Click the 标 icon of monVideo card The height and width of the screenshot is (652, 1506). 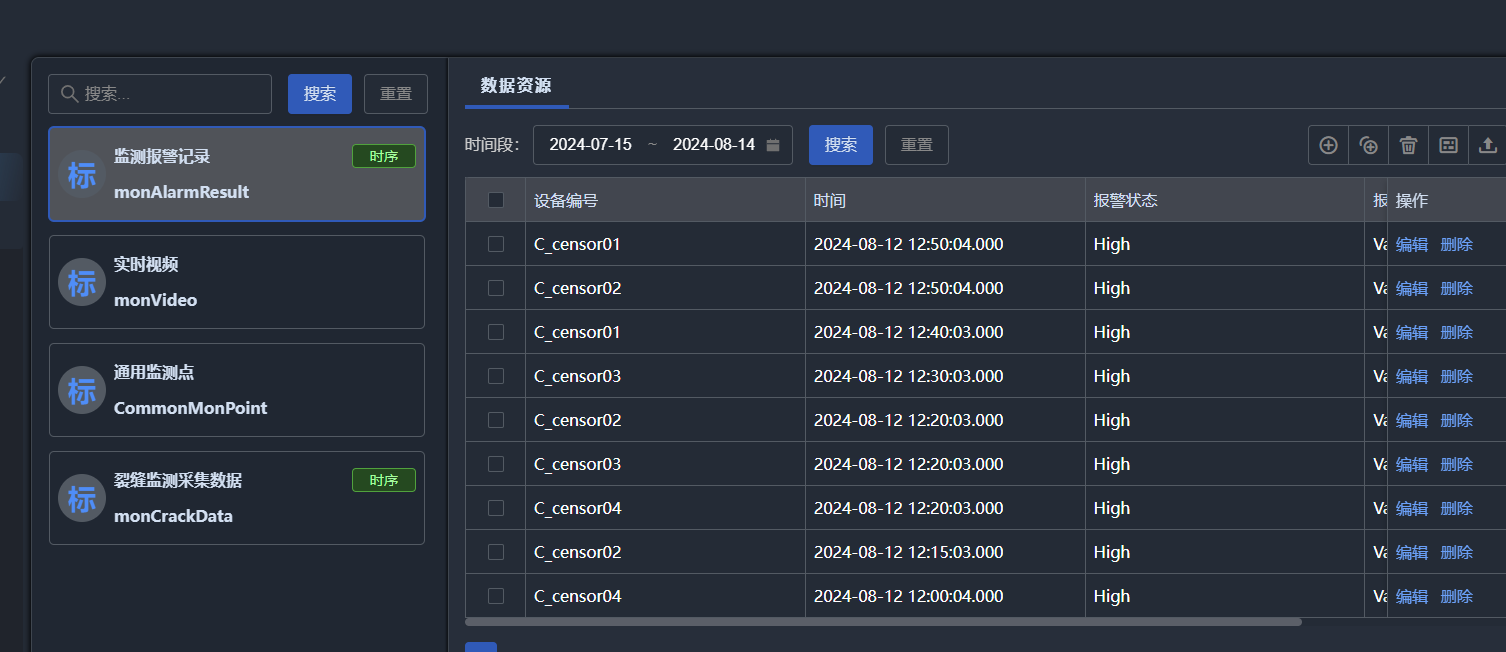tap(82, 282)
